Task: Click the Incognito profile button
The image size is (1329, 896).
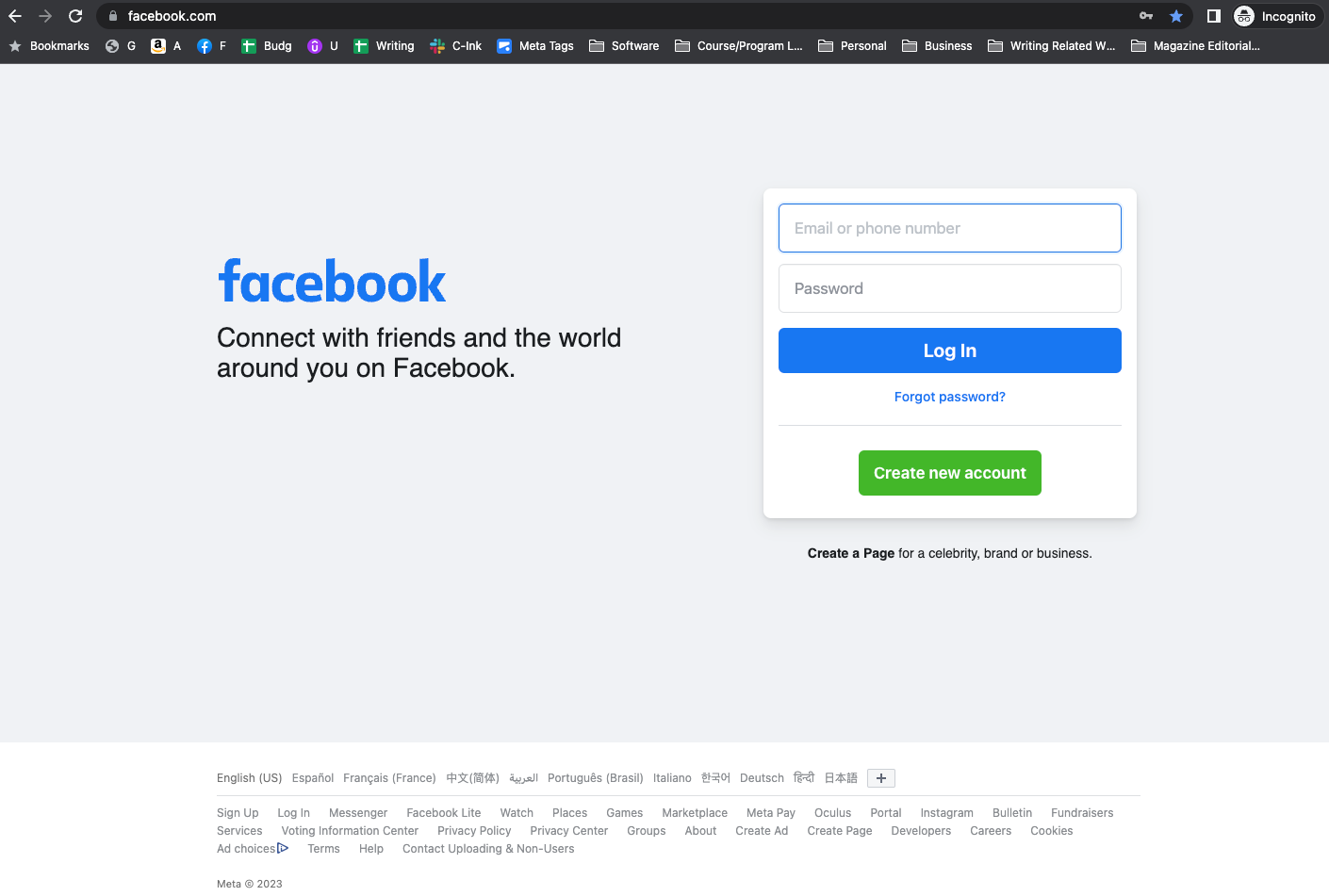Action: (1276, 16)
